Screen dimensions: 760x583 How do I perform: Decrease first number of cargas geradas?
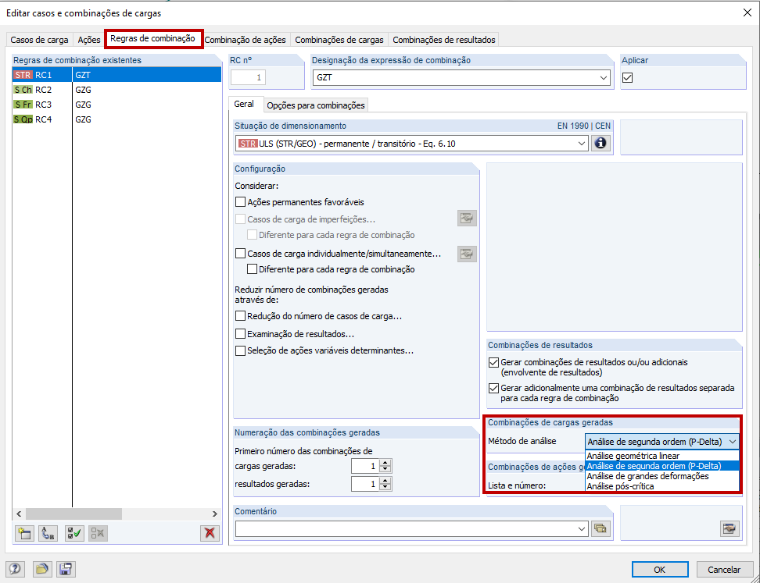point(385,470)
